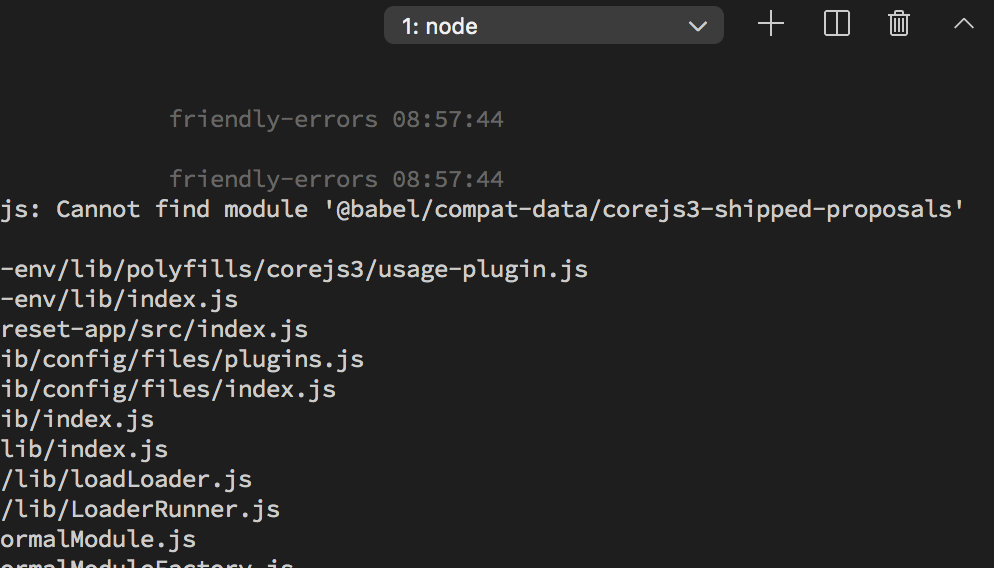
Task: Open the reset-app/src/index.js path link
Action: pos(154,330)
